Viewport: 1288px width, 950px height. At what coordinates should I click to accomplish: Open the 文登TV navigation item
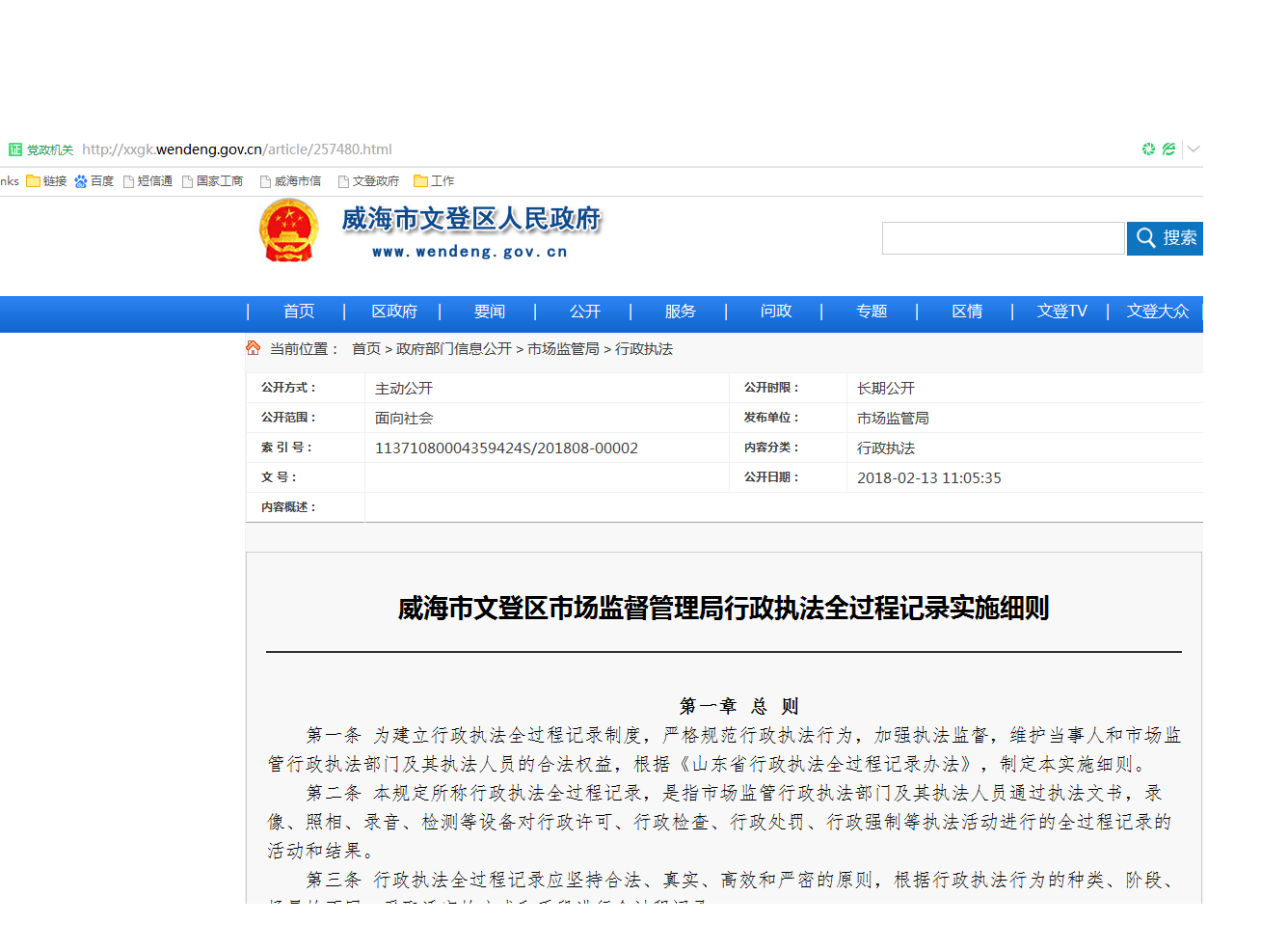[1061, 312]
